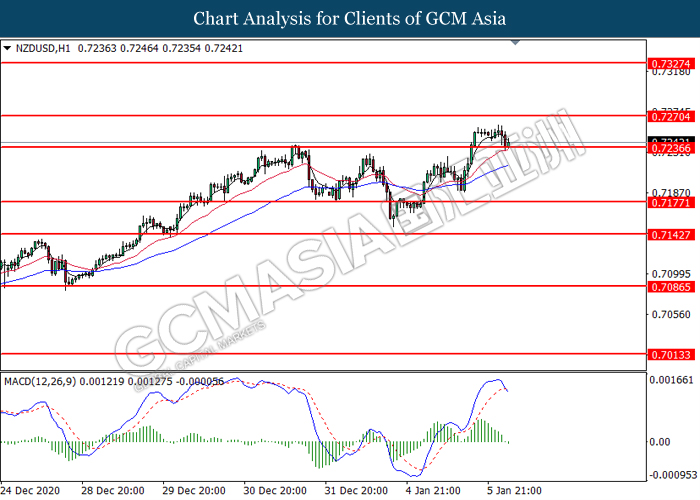Click the 0.70560 price scale value
700x500 pixels.
point(671,315)
